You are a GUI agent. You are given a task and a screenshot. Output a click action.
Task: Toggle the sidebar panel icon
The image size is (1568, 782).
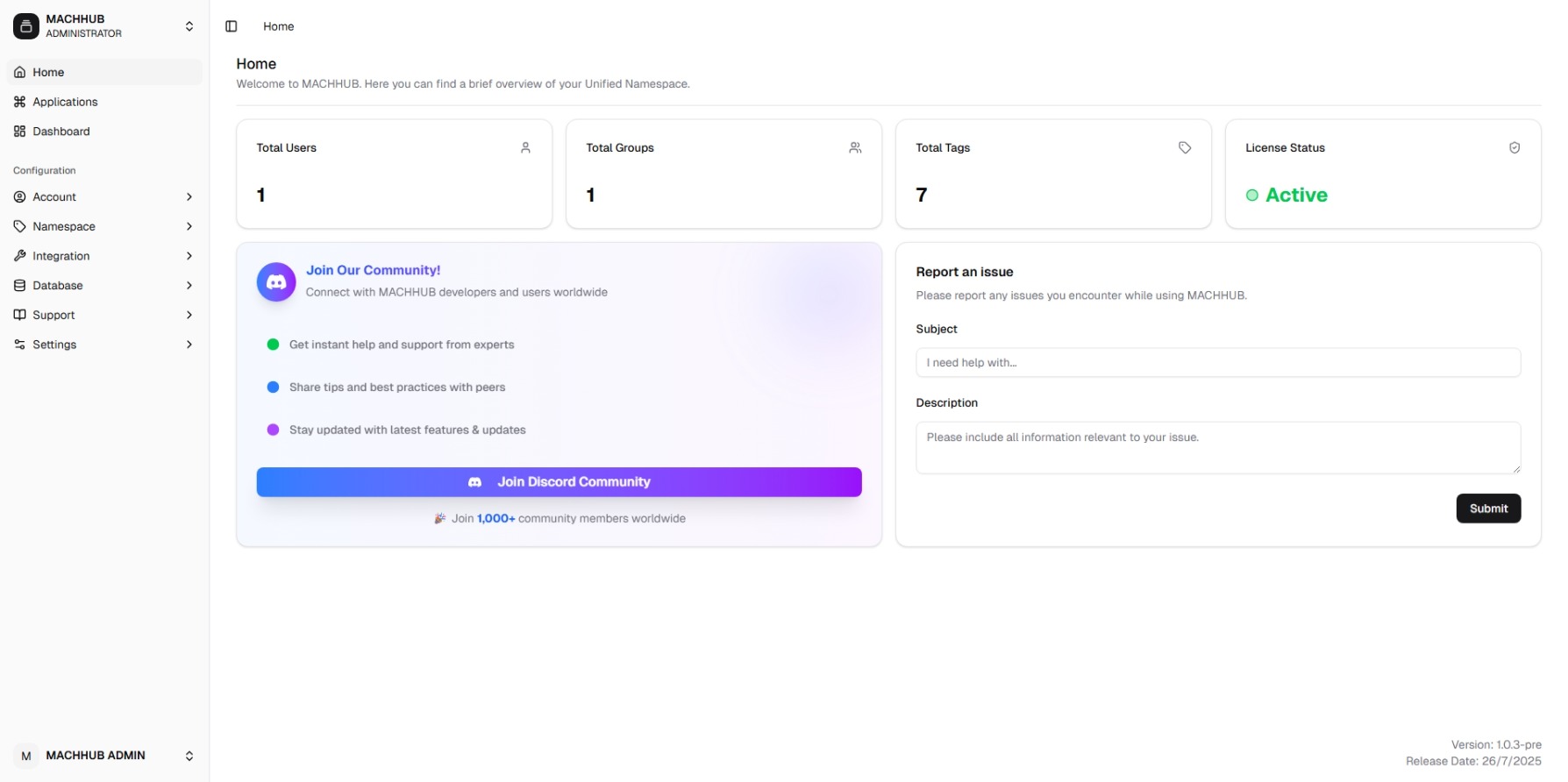point(232,26)
